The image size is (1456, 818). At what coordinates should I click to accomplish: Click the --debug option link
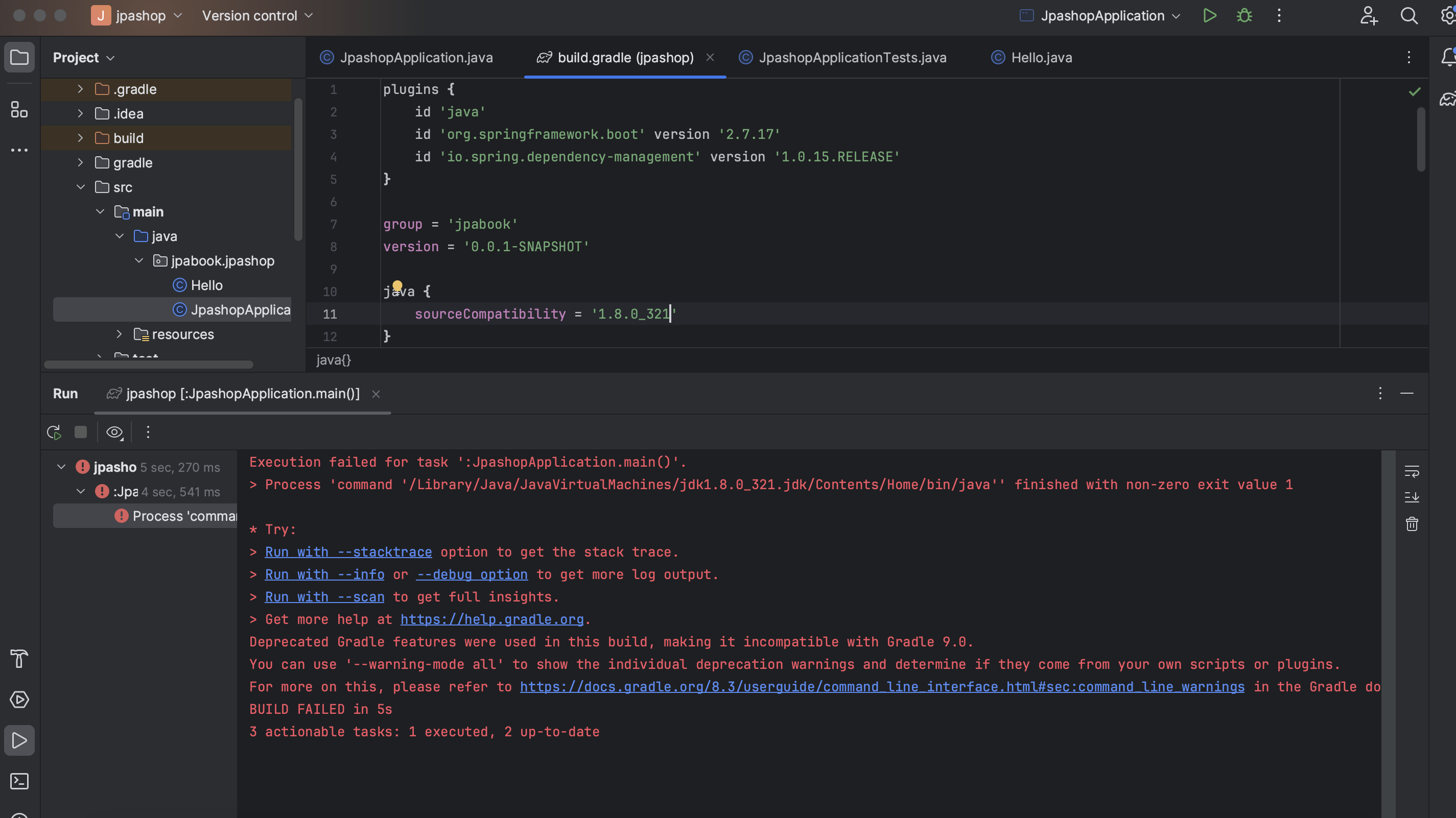point(472,574)
